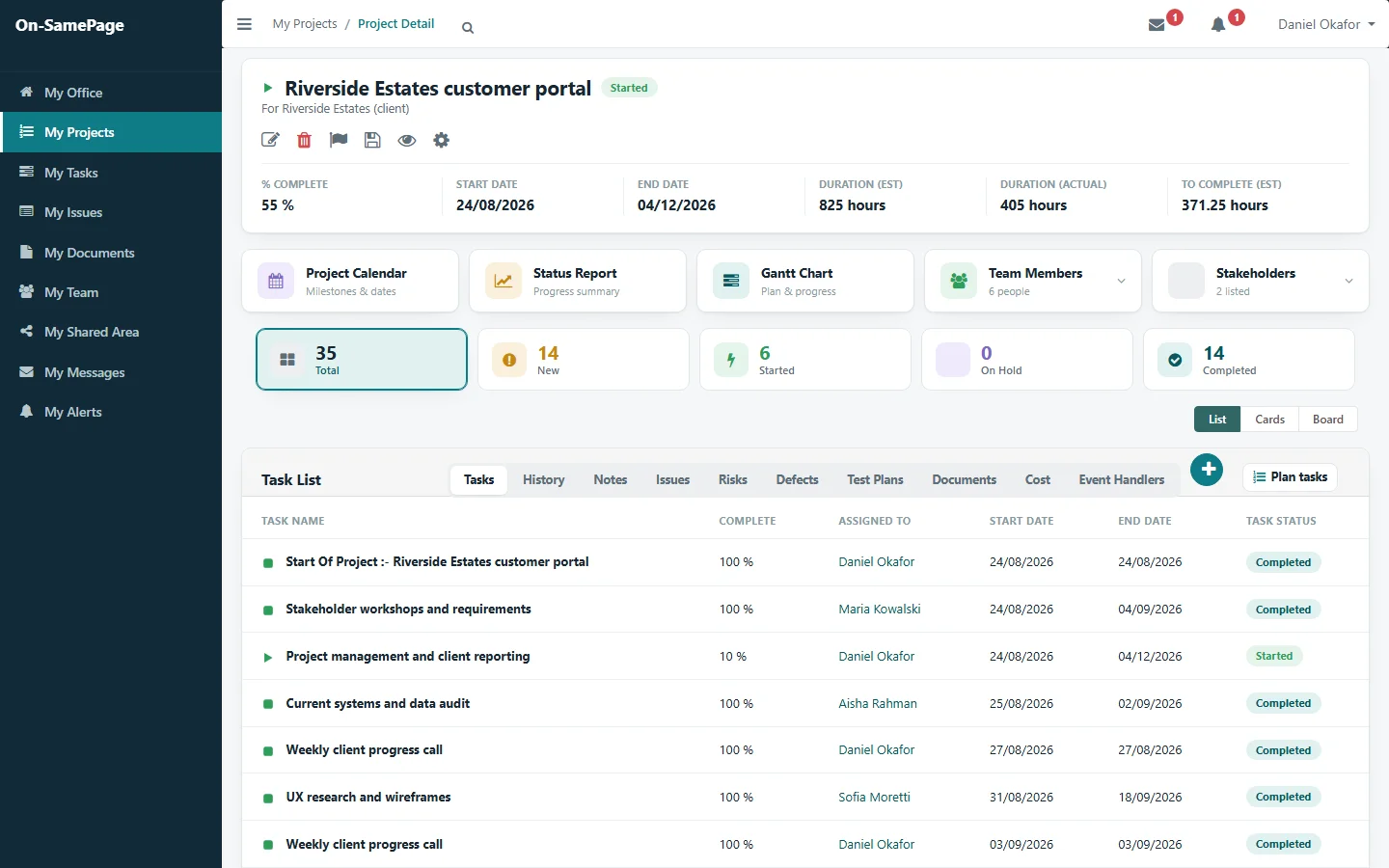Toggle the hamburger sidebar menu
Screen dimensions: 1389x868
(244, 24)
